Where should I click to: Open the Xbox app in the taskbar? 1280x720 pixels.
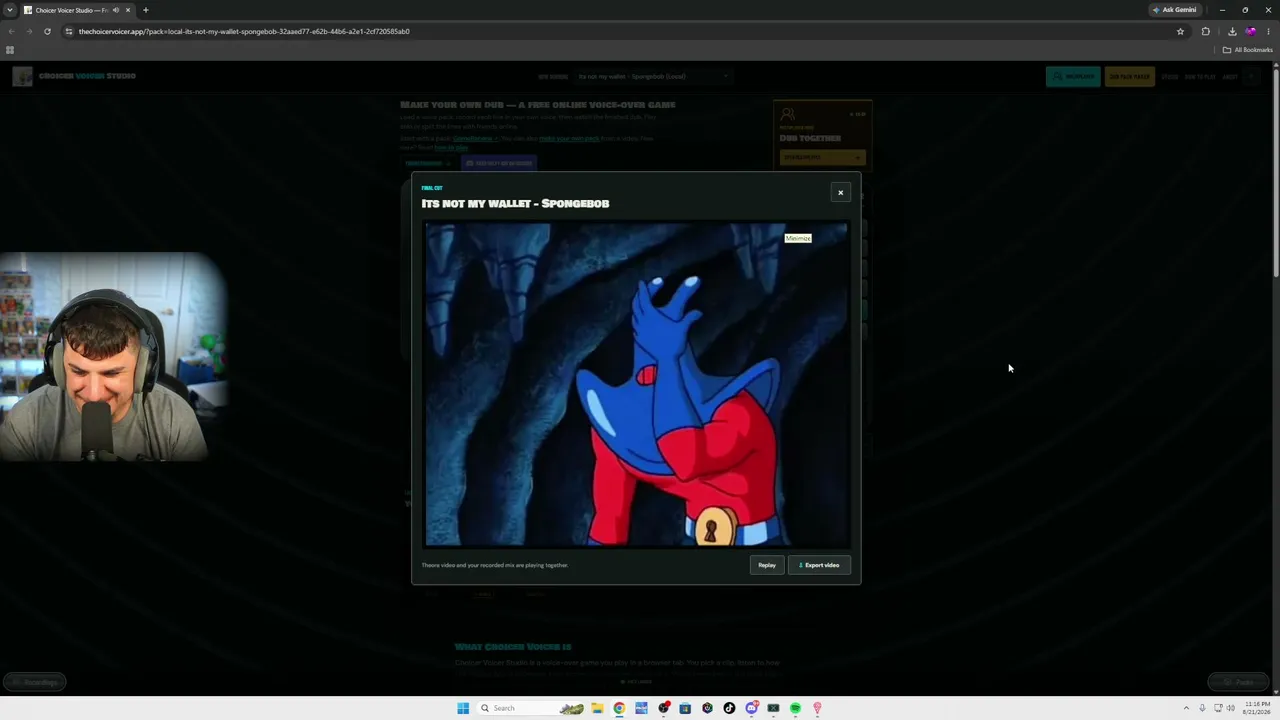point(773,708)
